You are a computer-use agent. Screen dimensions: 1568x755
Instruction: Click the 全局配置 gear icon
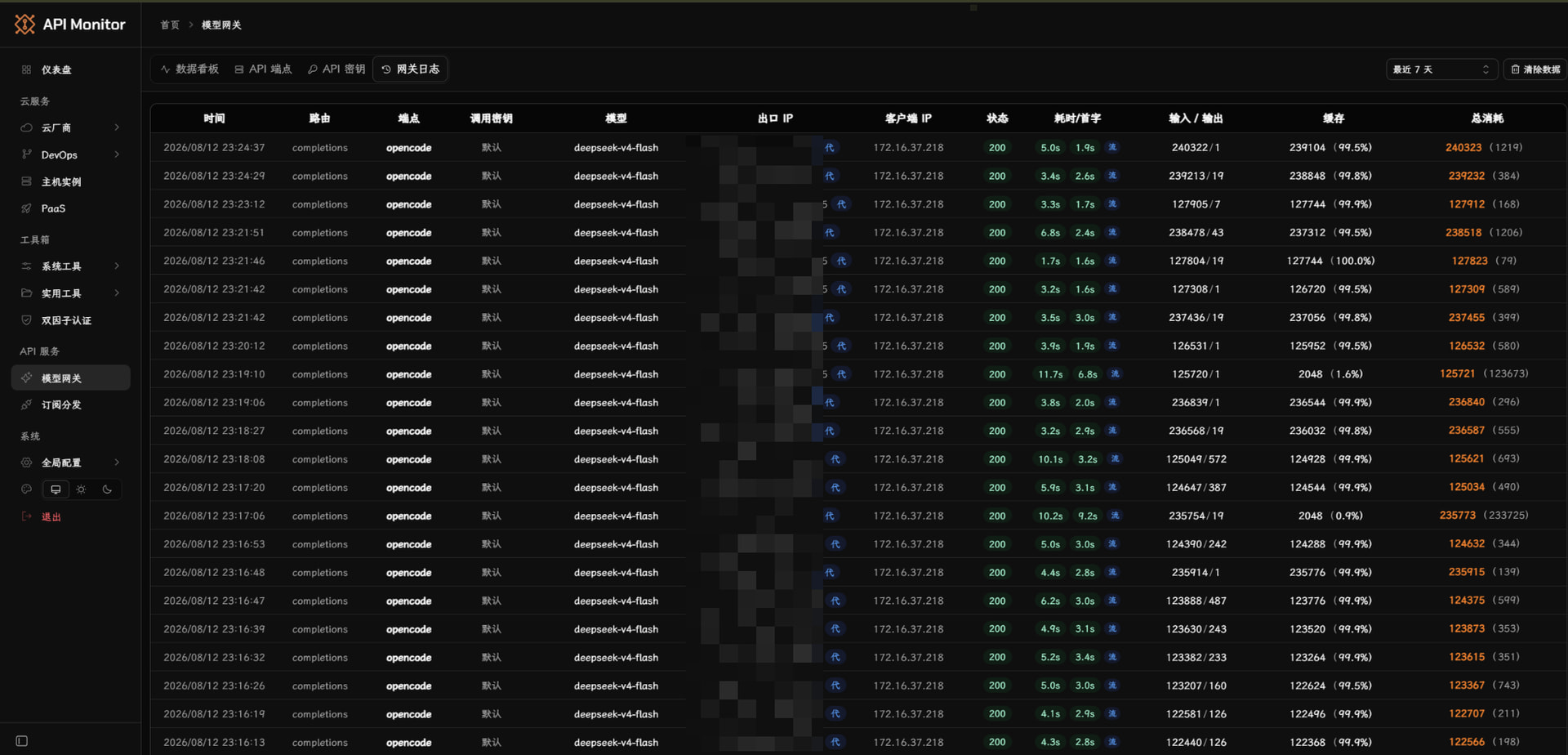tap(26, 462)
